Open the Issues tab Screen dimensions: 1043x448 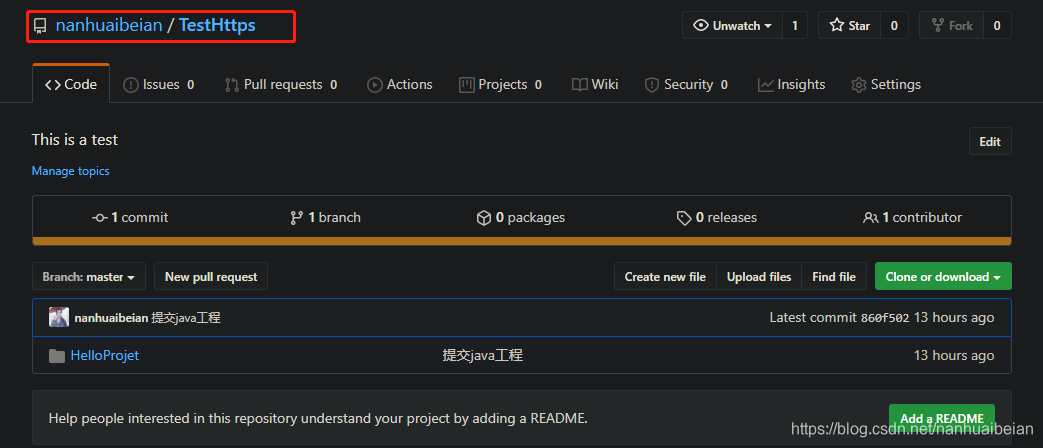[159, 84]
